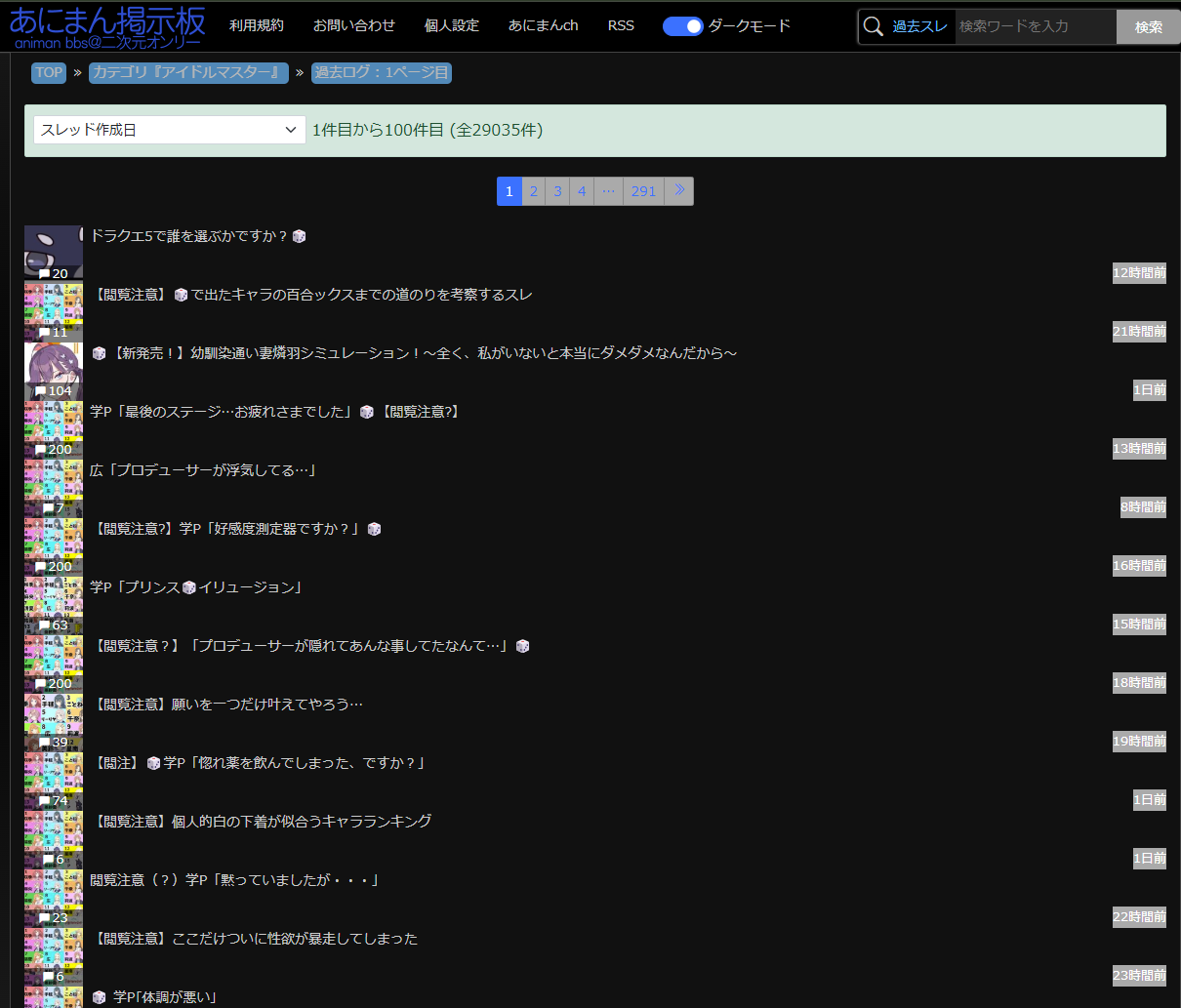Open thumbnail of 幼馴染通い妻燐羽シミュレーション thread
1181x1008 pixels.
point(54,370)
